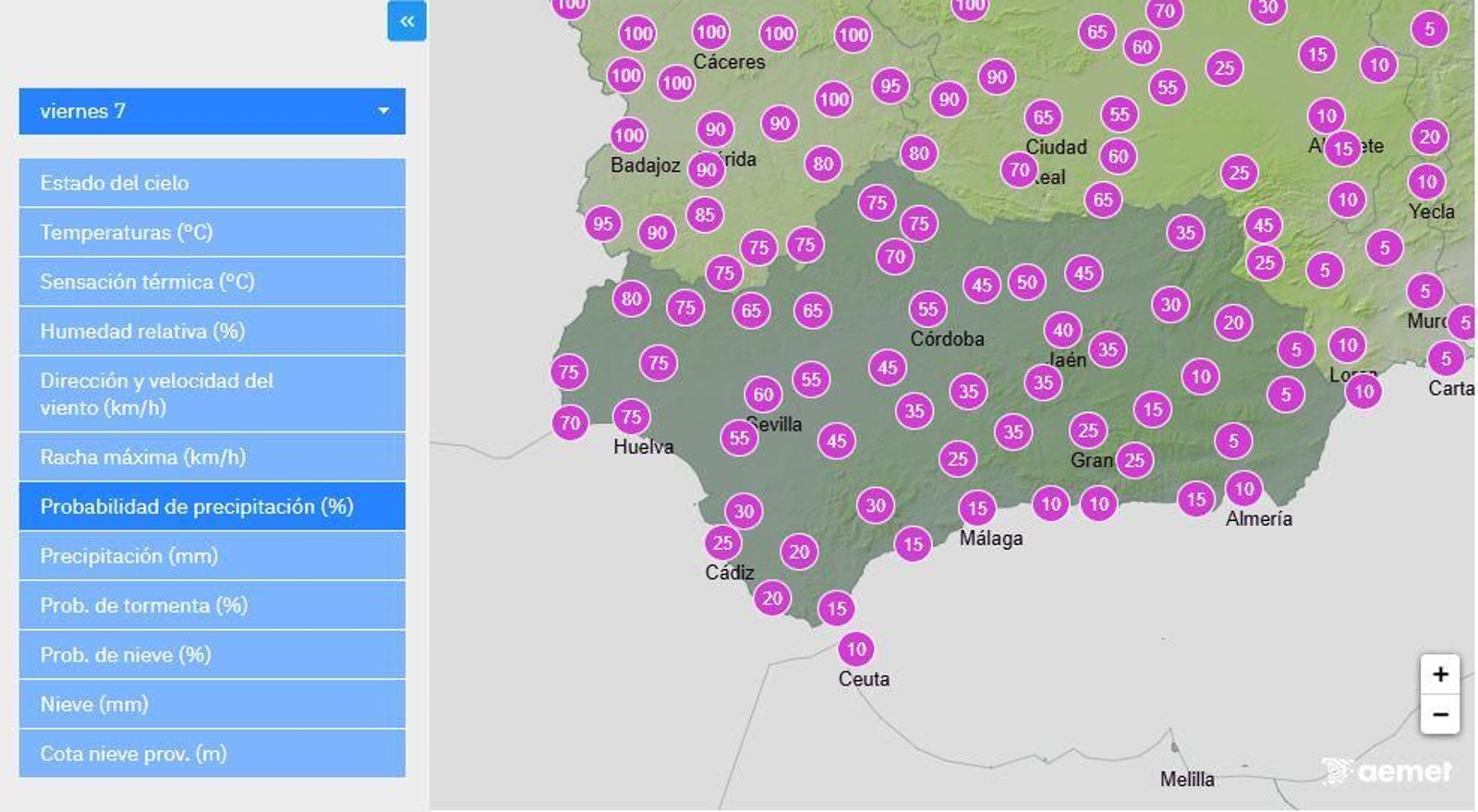Select Estado del cielo layer
This screenshot has width=1478, height=812.
[x=212, y=183]
